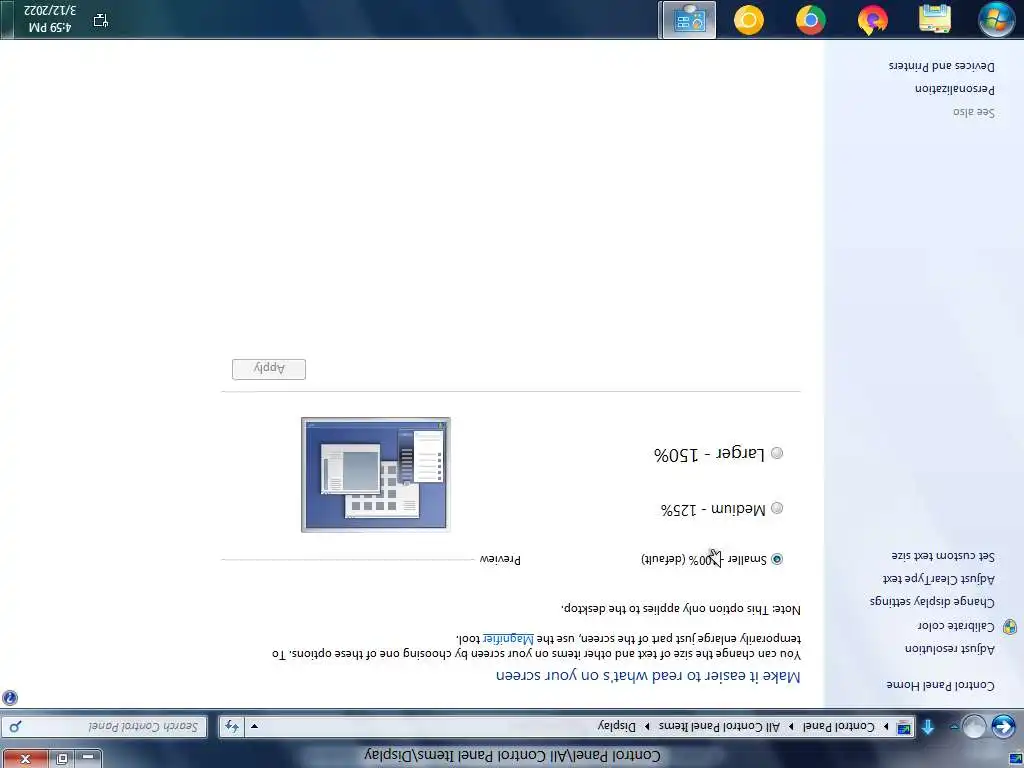Expand the arrow after Control Panel breadcrumb
Viewport: 1024px width, 768px height.
pos(792,727)
